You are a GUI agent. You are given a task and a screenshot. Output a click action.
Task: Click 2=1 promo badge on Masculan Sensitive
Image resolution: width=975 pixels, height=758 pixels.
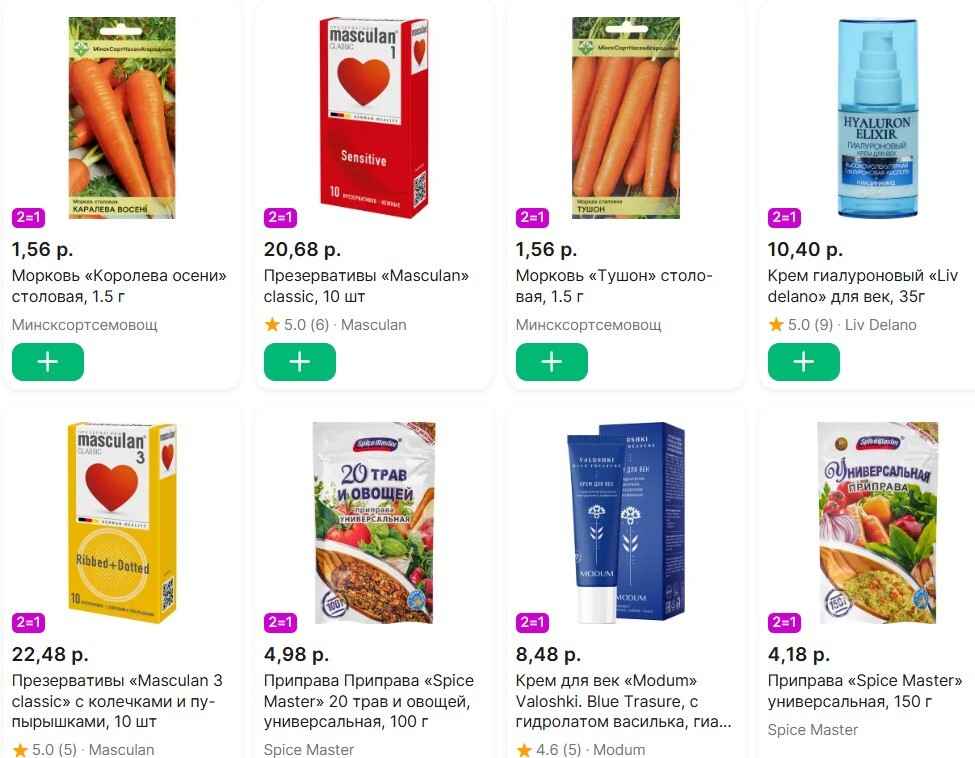pos(280,217)
